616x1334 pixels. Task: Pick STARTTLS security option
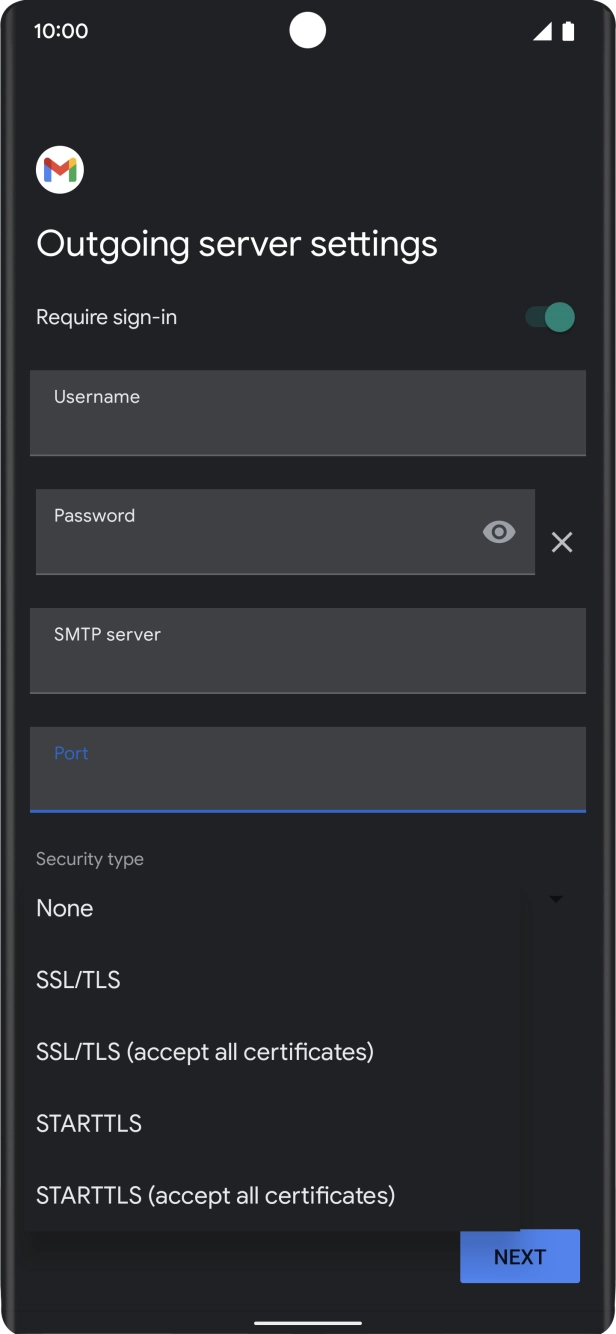pyautogui.click(x=89, y=1124)
